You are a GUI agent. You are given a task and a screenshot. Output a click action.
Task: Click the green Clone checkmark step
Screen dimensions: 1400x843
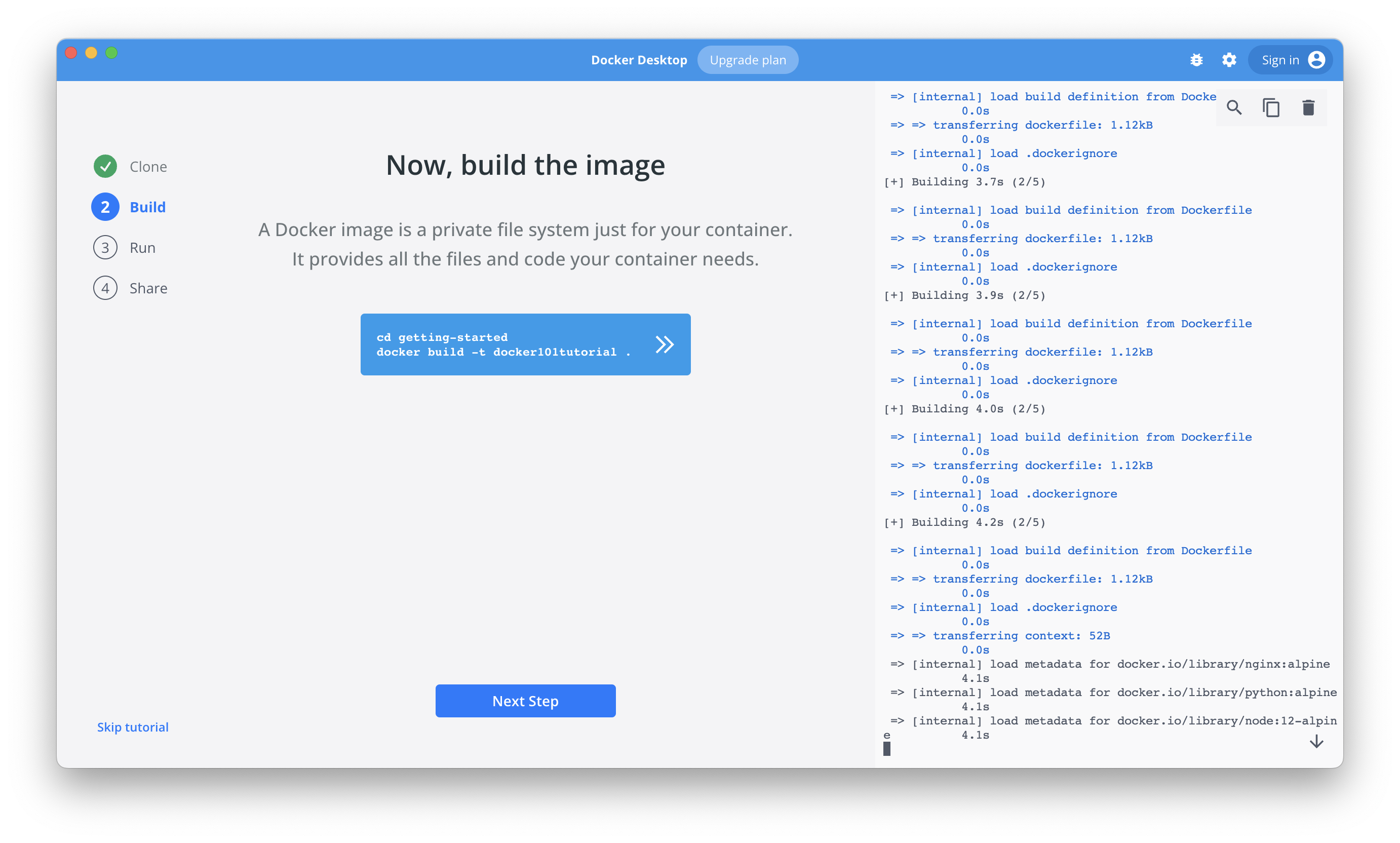[x=106, y=167]
